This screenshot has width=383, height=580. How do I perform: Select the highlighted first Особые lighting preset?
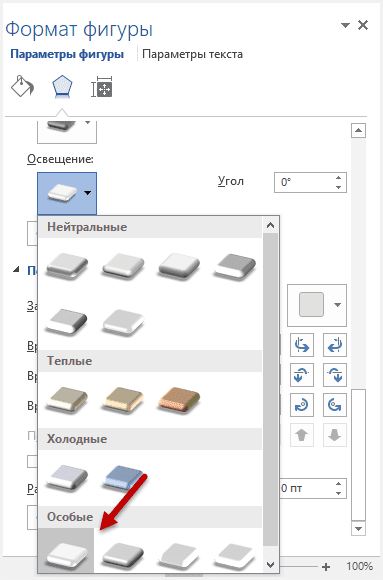(x=67, y=550)
